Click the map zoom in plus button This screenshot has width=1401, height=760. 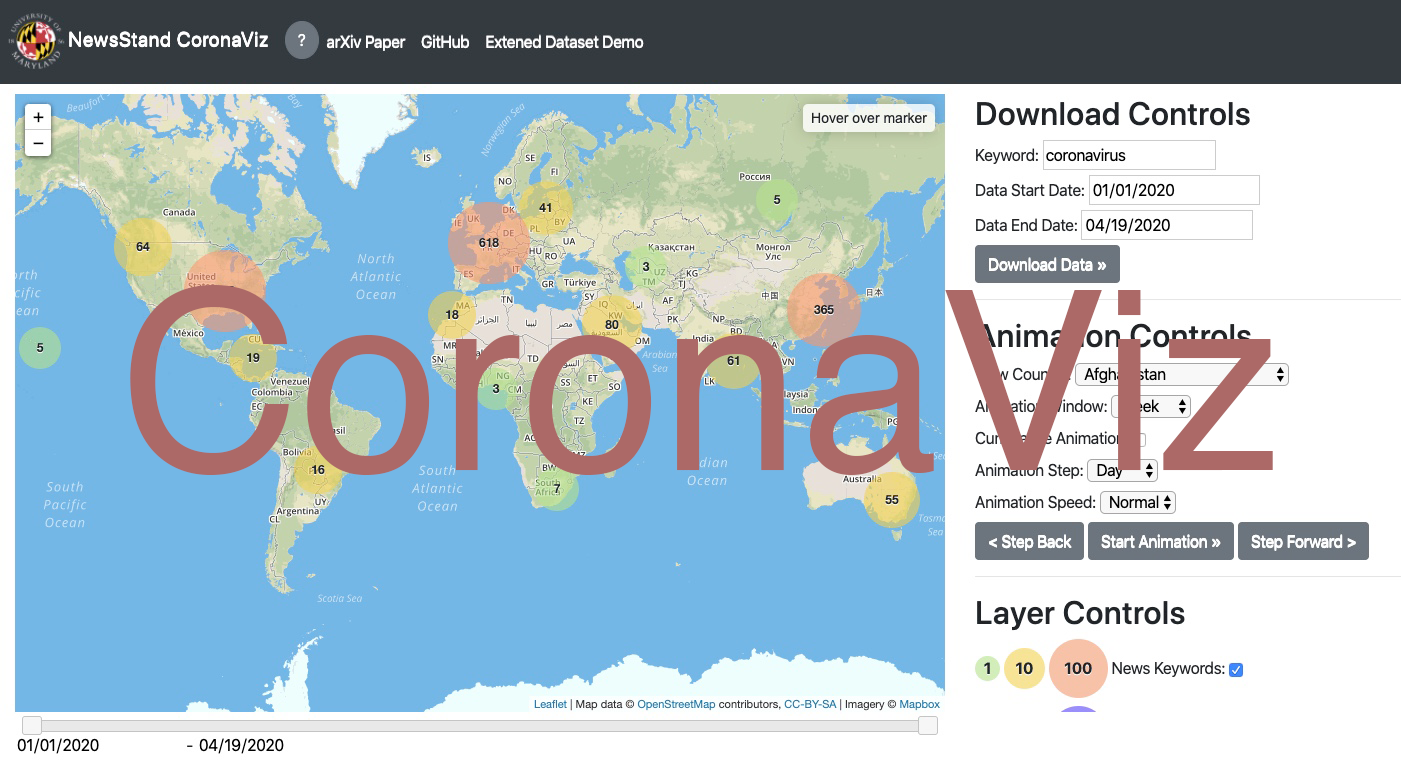[38, 117]
